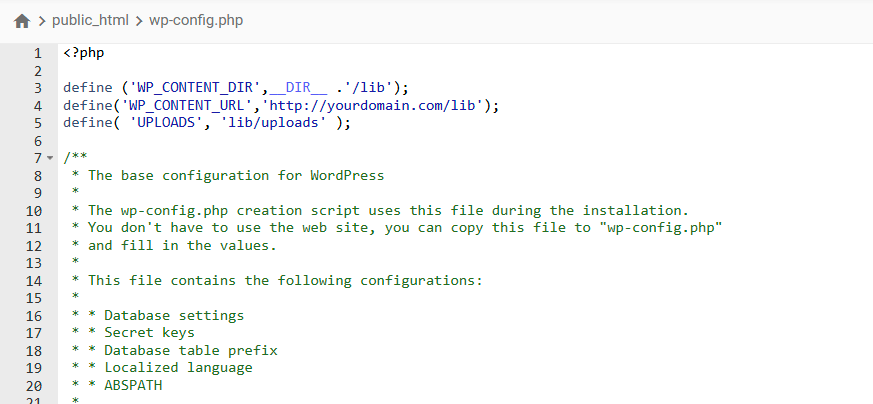Click line number 3 in the gutter
873x404 pixels.
coord(37,88)
